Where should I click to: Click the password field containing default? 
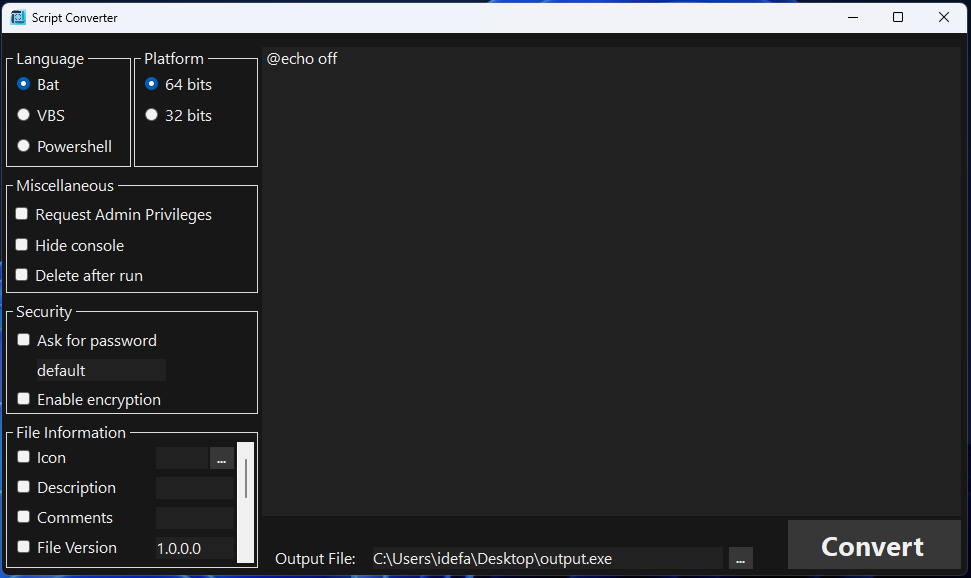(99, 370)
